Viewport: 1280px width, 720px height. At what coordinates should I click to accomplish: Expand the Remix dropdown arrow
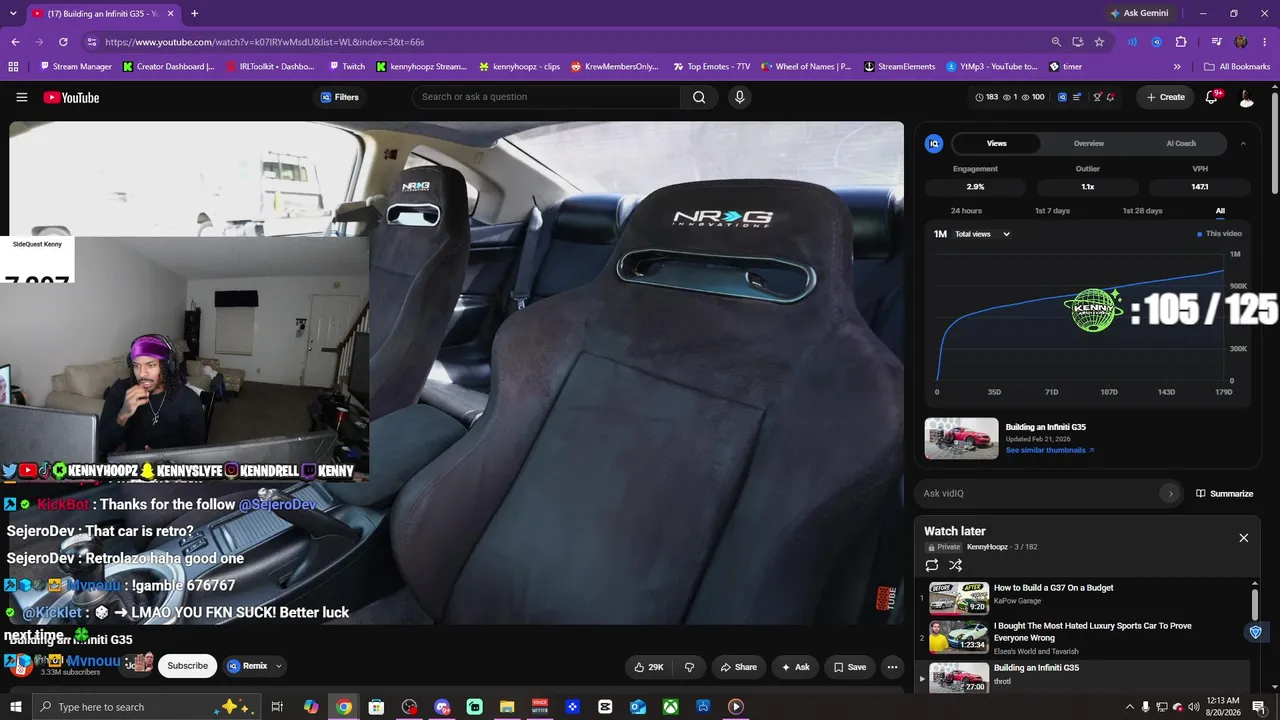tap(279, 666)
